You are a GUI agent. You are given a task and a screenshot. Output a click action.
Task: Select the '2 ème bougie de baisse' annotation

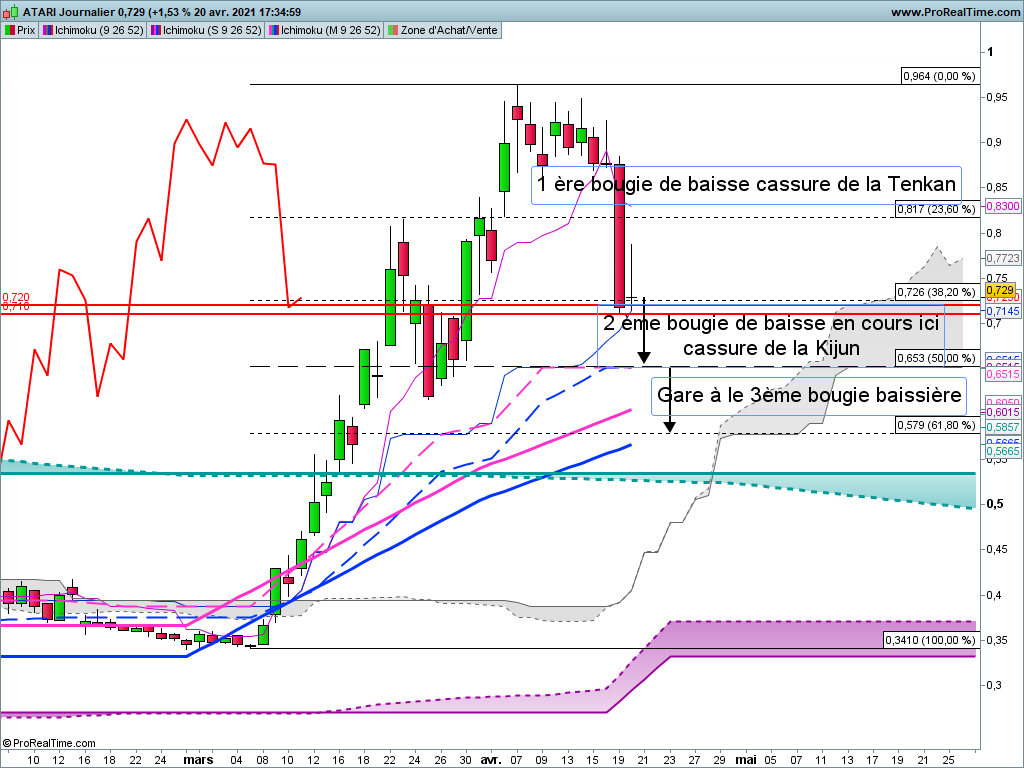771,336
